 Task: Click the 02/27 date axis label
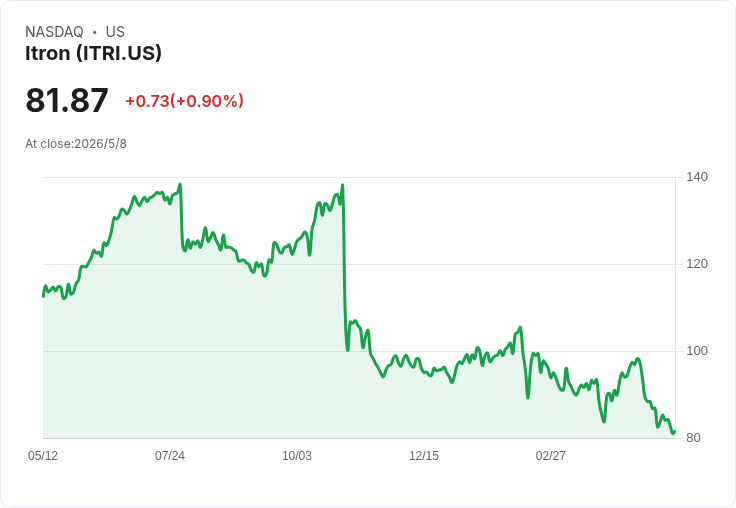551,455
